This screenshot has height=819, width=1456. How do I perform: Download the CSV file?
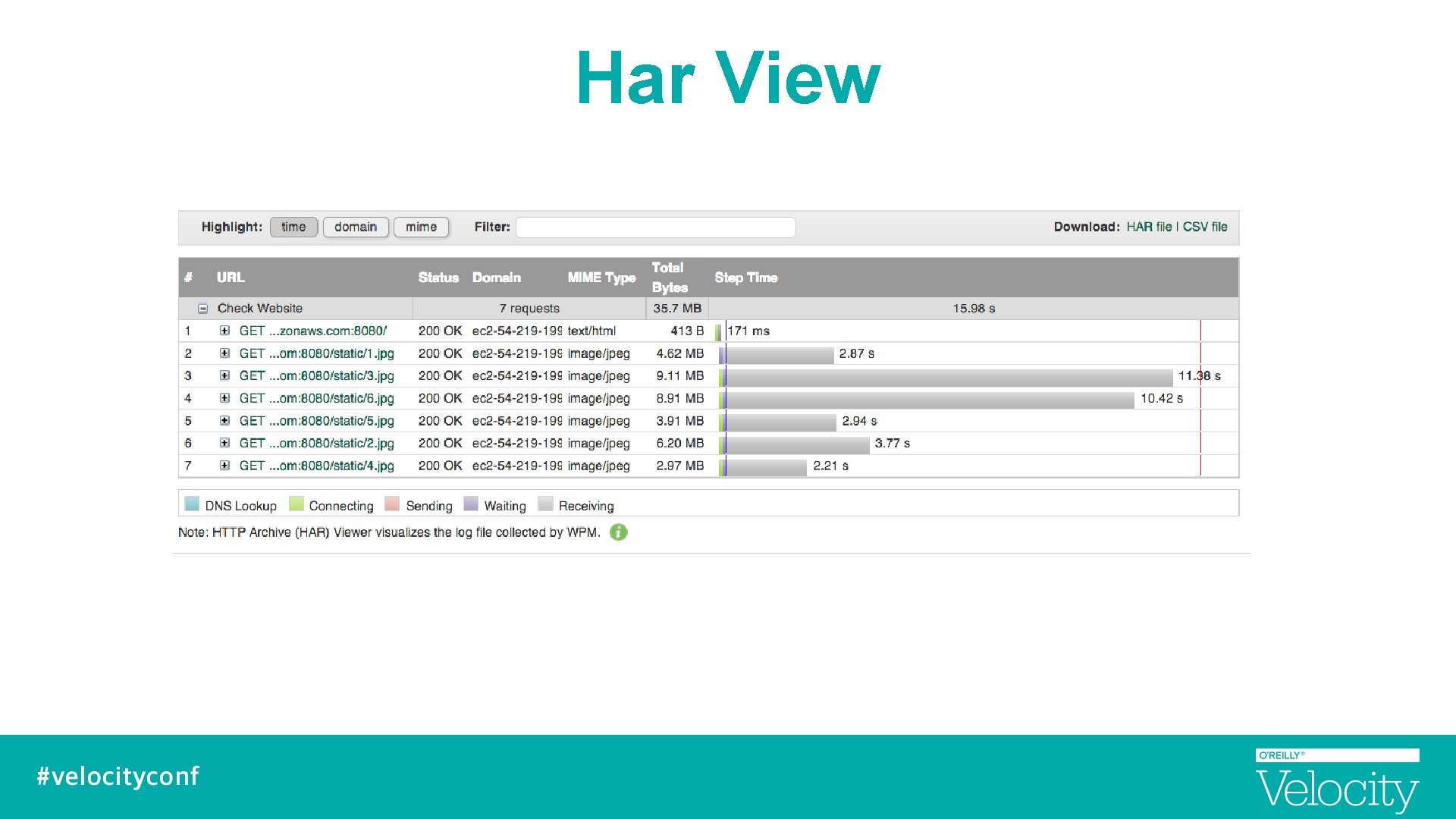(1205, 227)
